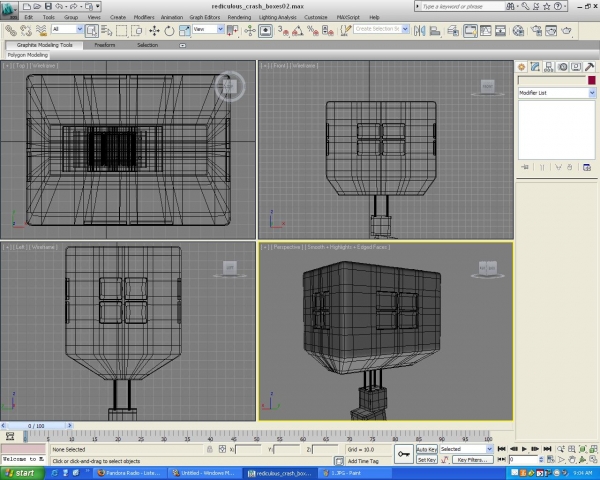Click the time slider 0 / 100 handle
The height and width of the screenshot is (480, 600).
36,426
